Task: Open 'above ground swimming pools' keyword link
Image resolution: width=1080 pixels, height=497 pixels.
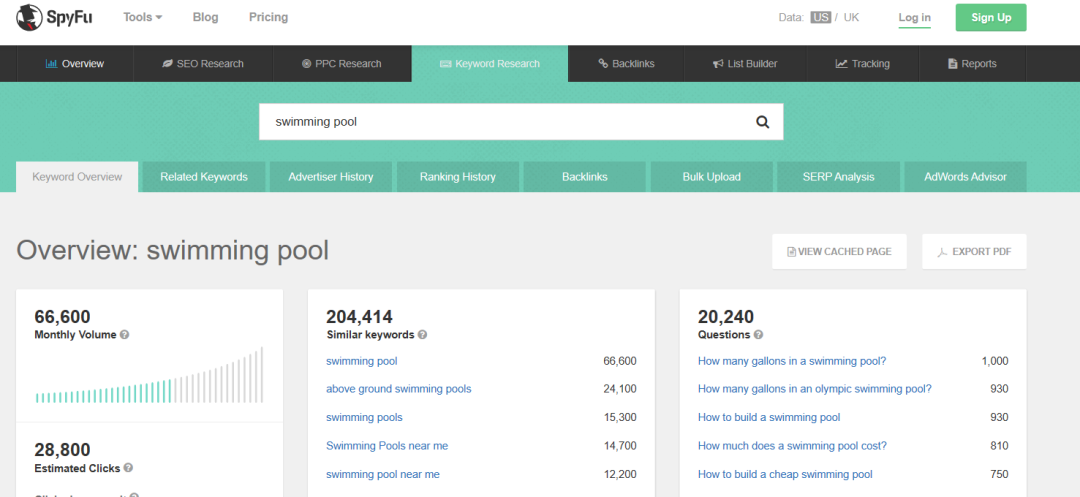Action: point(398,389)
